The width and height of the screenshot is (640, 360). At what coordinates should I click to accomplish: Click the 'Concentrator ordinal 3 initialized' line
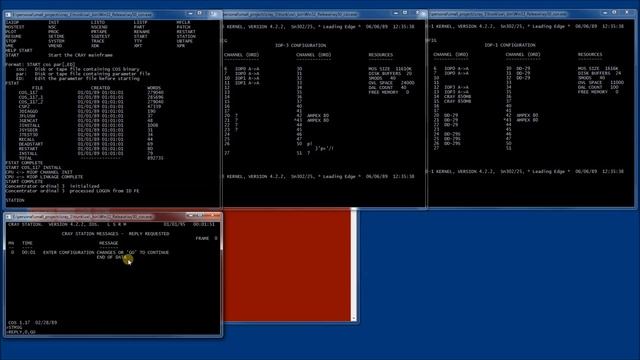pyautogui.click(x=52, y=186)
